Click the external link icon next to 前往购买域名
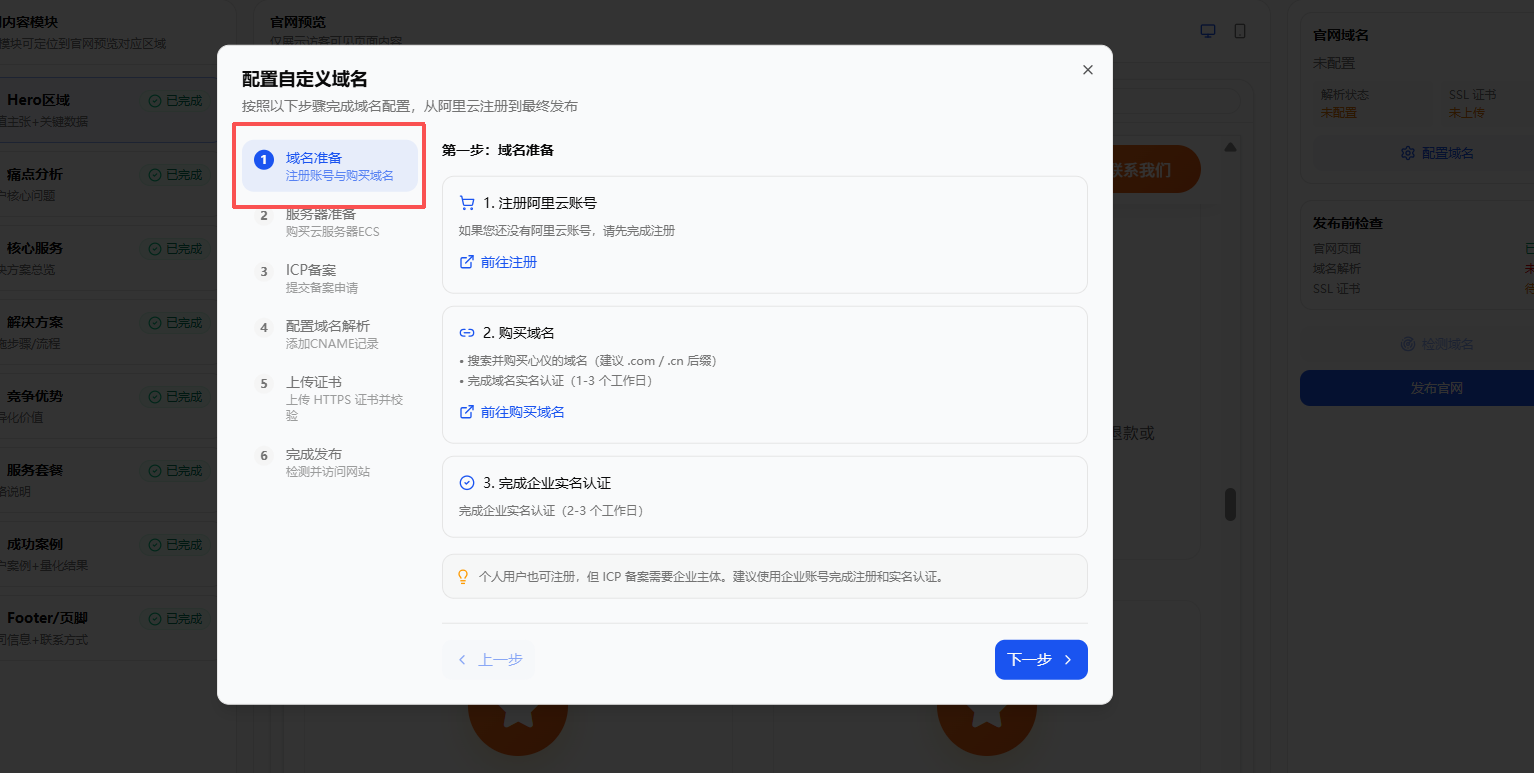The height and width of the screenshot is (773, 1534). tap(467, 412)
